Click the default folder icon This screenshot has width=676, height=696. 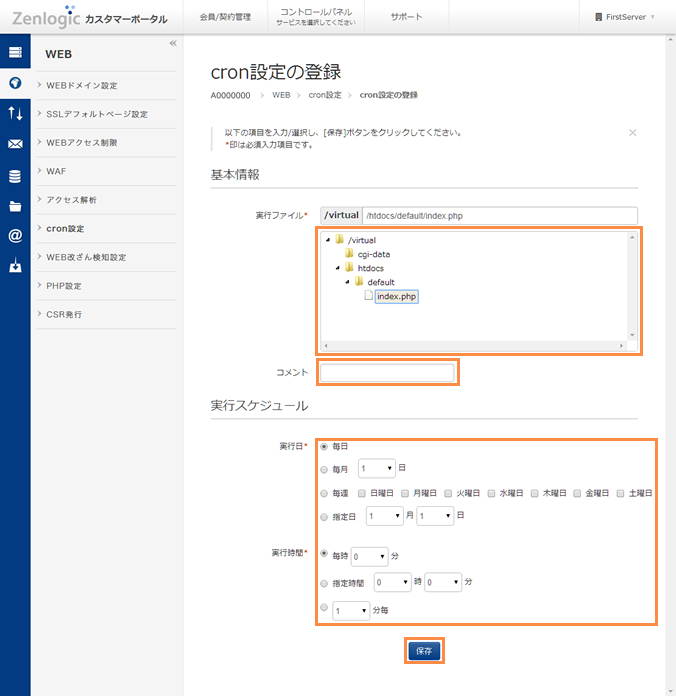359,281
